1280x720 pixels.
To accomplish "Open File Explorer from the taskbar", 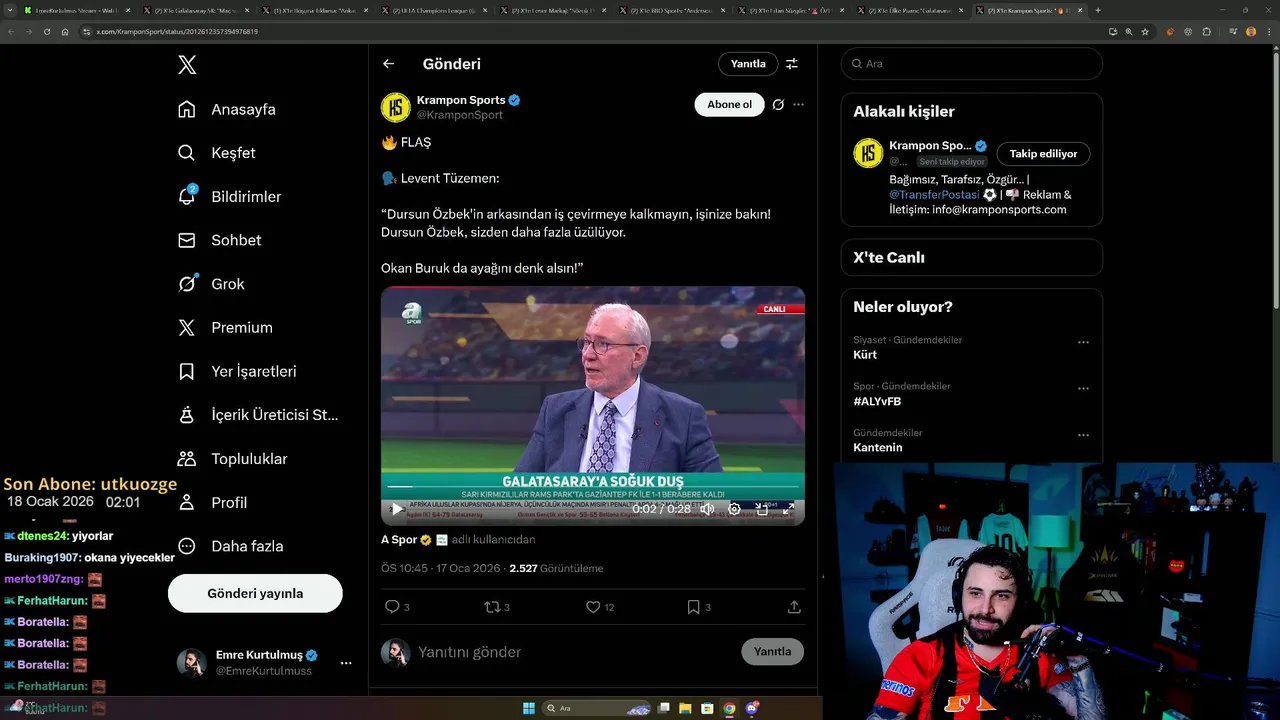I will [685, 708].
